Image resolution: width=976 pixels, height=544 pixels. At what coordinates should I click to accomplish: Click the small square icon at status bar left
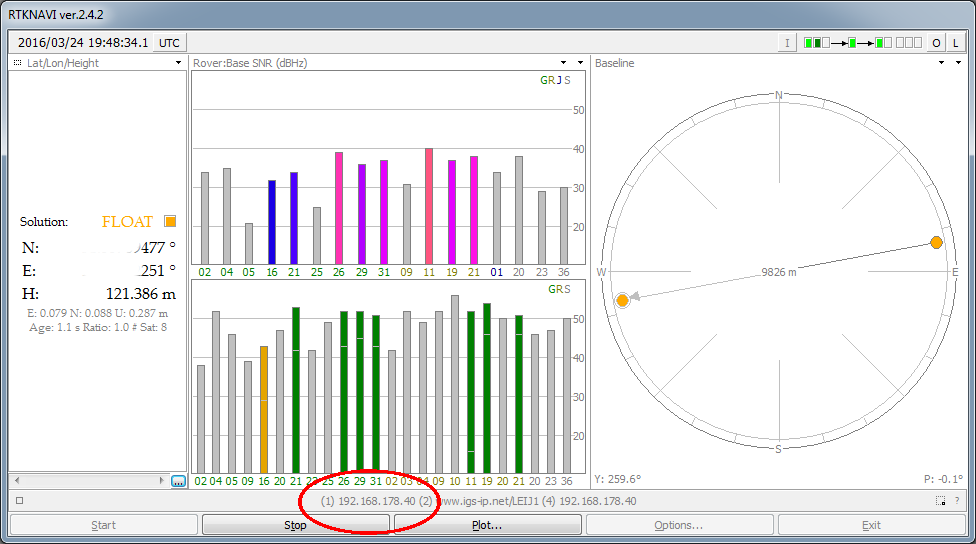click(x=20, y=501)
